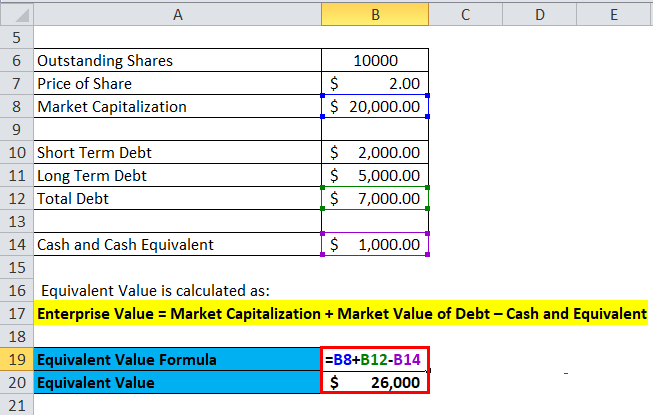
Task: Select row 20 header
Action: coord(17,382)
